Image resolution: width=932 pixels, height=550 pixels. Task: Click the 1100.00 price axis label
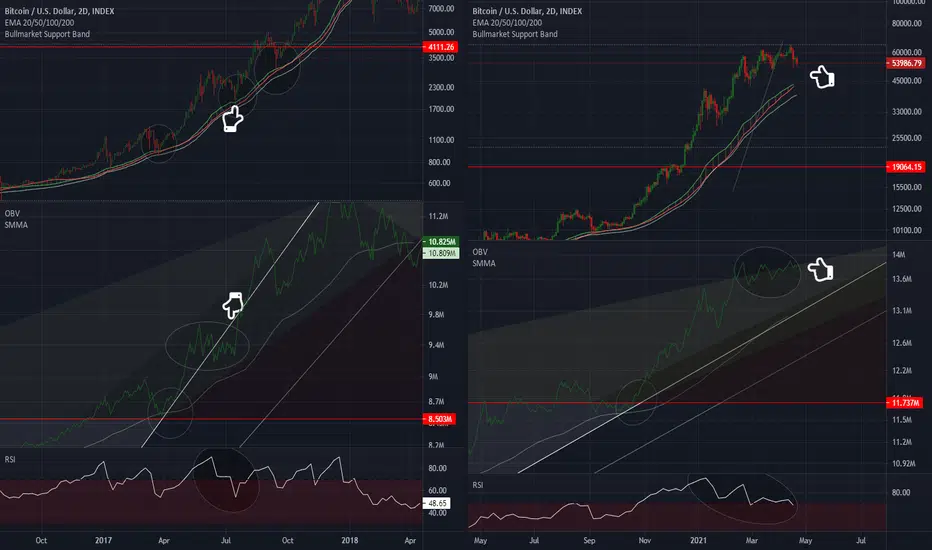click(x=441, y=140)
